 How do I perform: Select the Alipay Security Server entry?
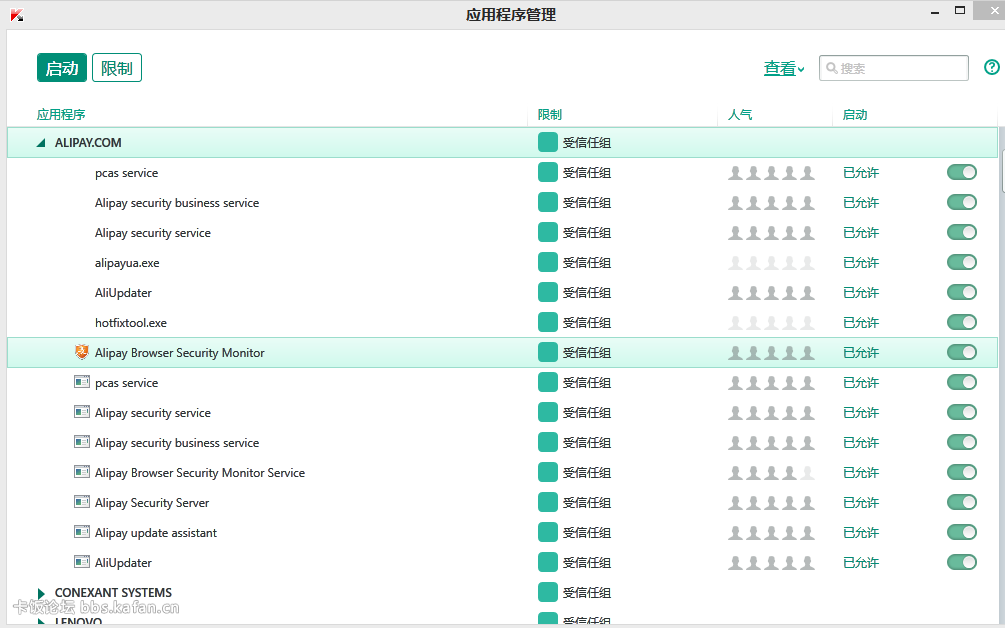[x=152, y=503]
